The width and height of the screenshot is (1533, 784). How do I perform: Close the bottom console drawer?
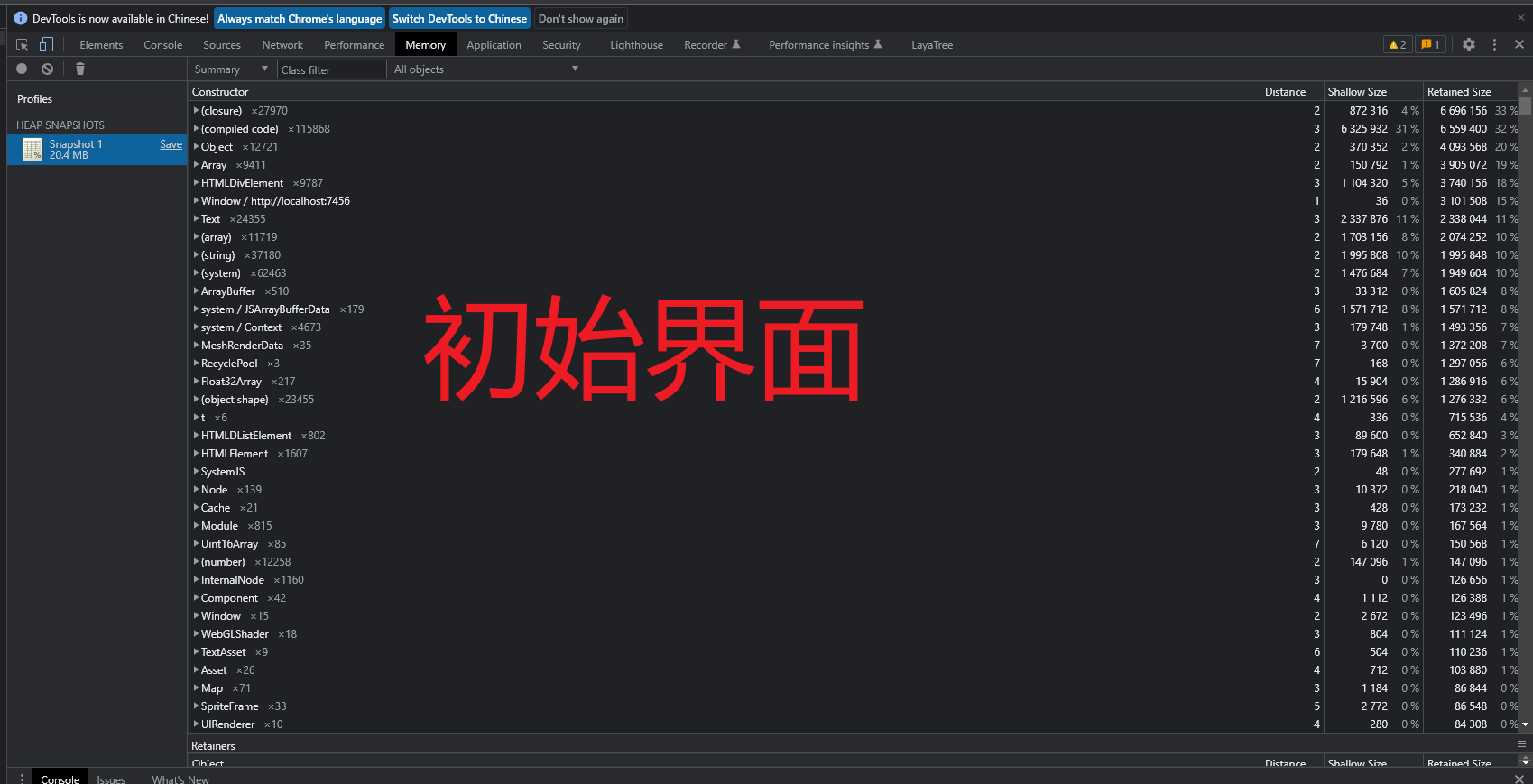point(1520,779)
